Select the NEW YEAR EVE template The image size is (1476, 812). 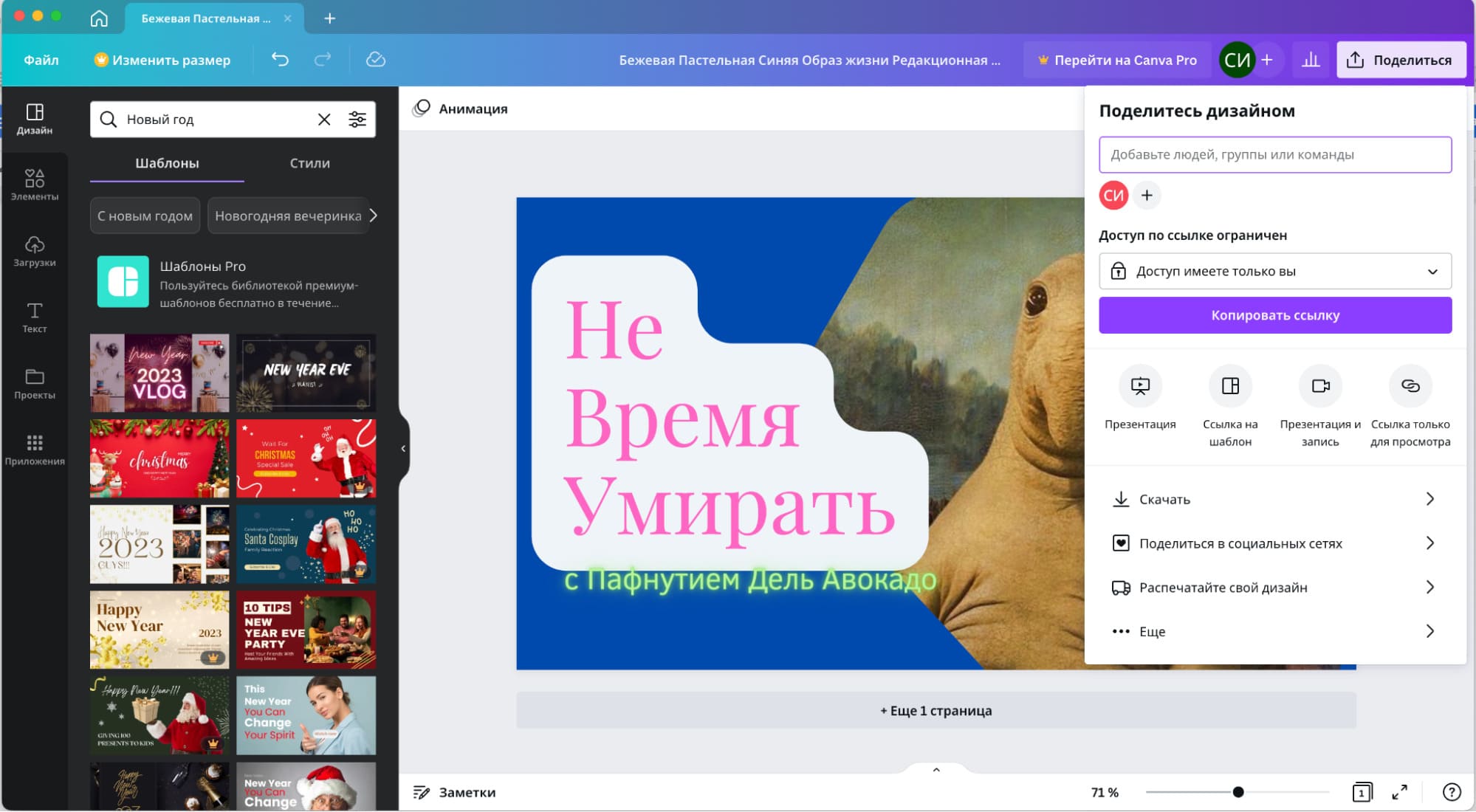coord(306,373)
